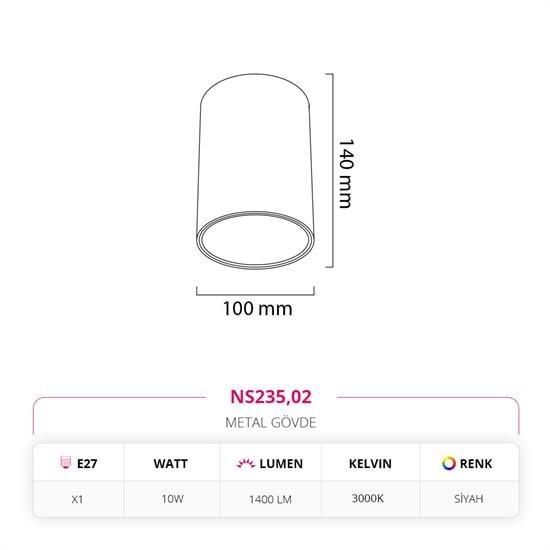Viewport: 550px width, 550px height.
Task: Click the vertical height bracket line
Action: point(330,170)
